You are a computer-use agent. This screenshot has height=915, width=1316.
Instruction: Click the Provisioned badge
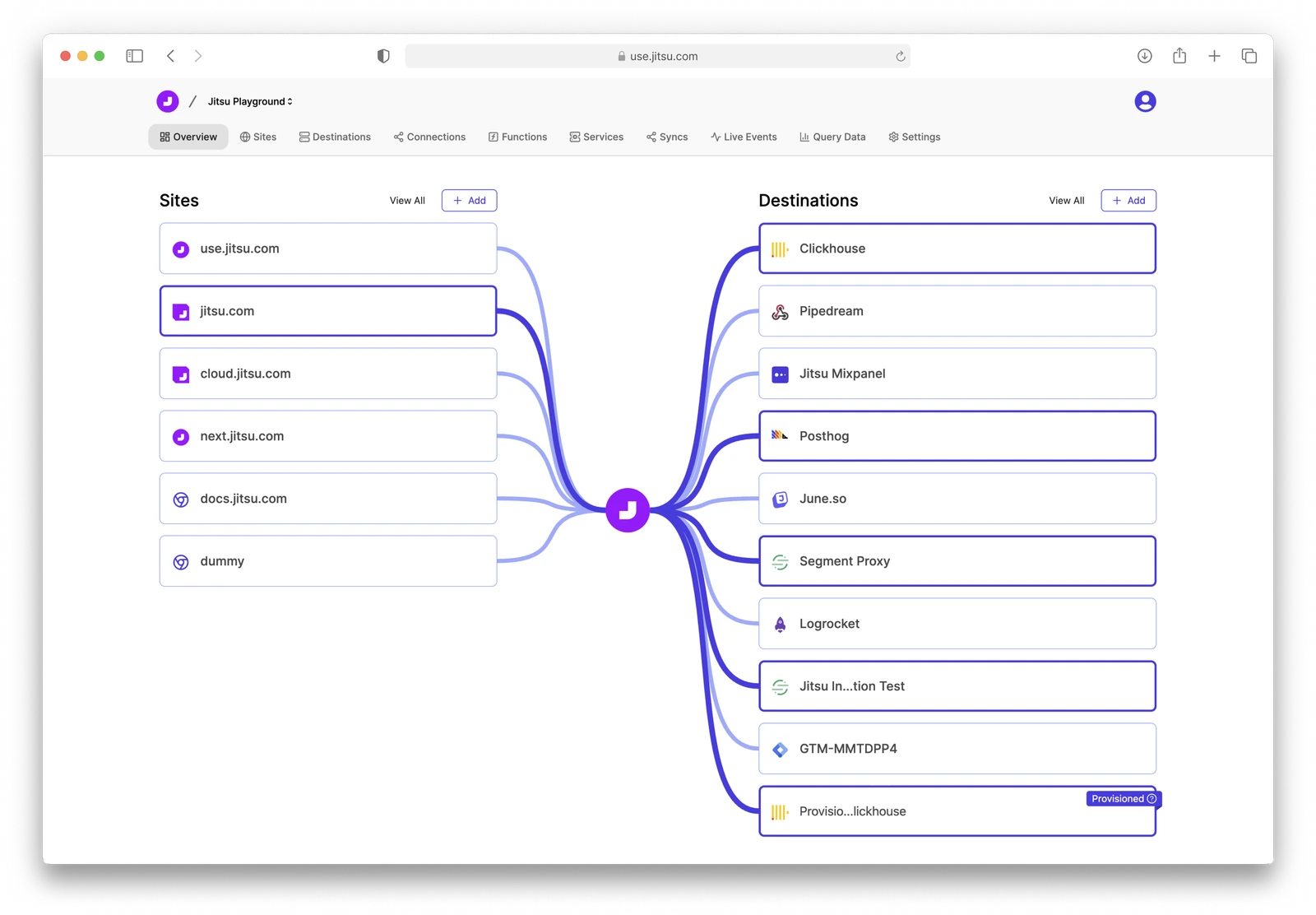(1124, 799)
